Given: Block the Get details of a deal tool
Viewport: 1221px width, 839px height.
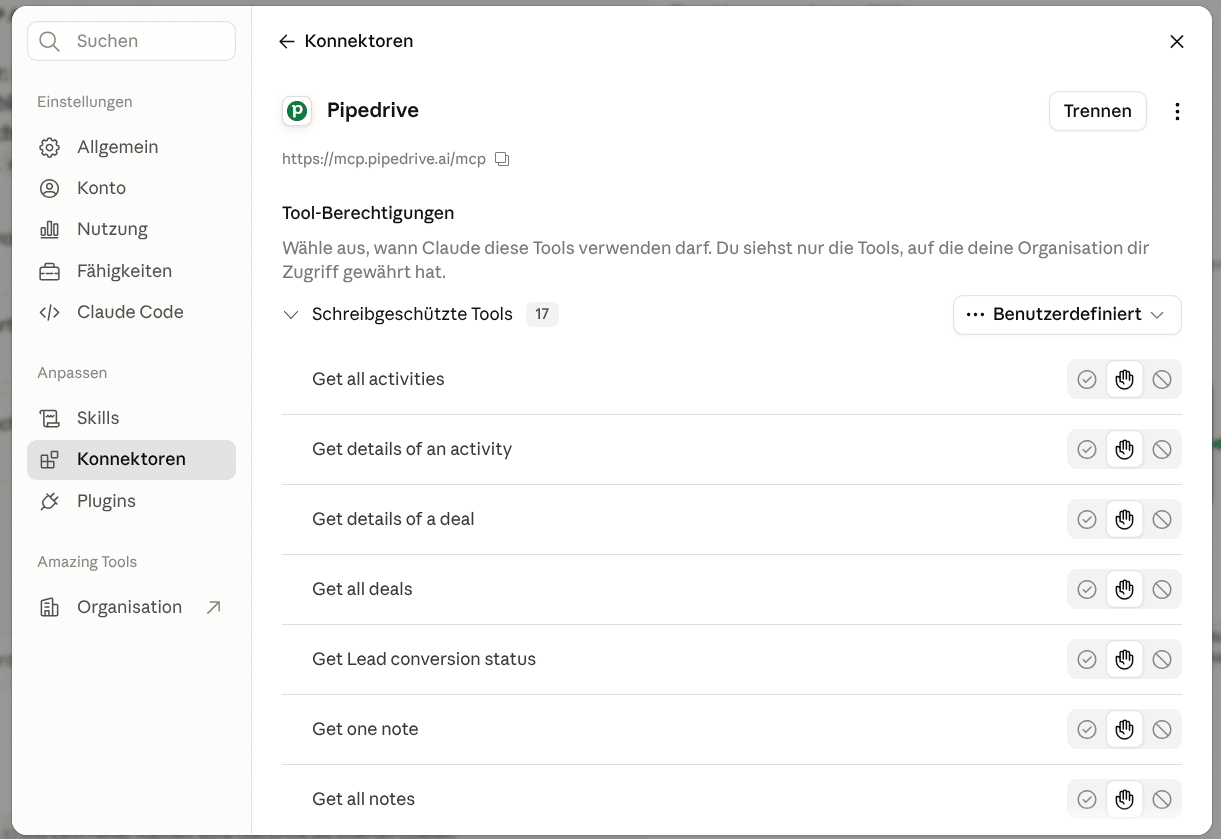Looking at the screenshot, I should [x=1162, y=519].
